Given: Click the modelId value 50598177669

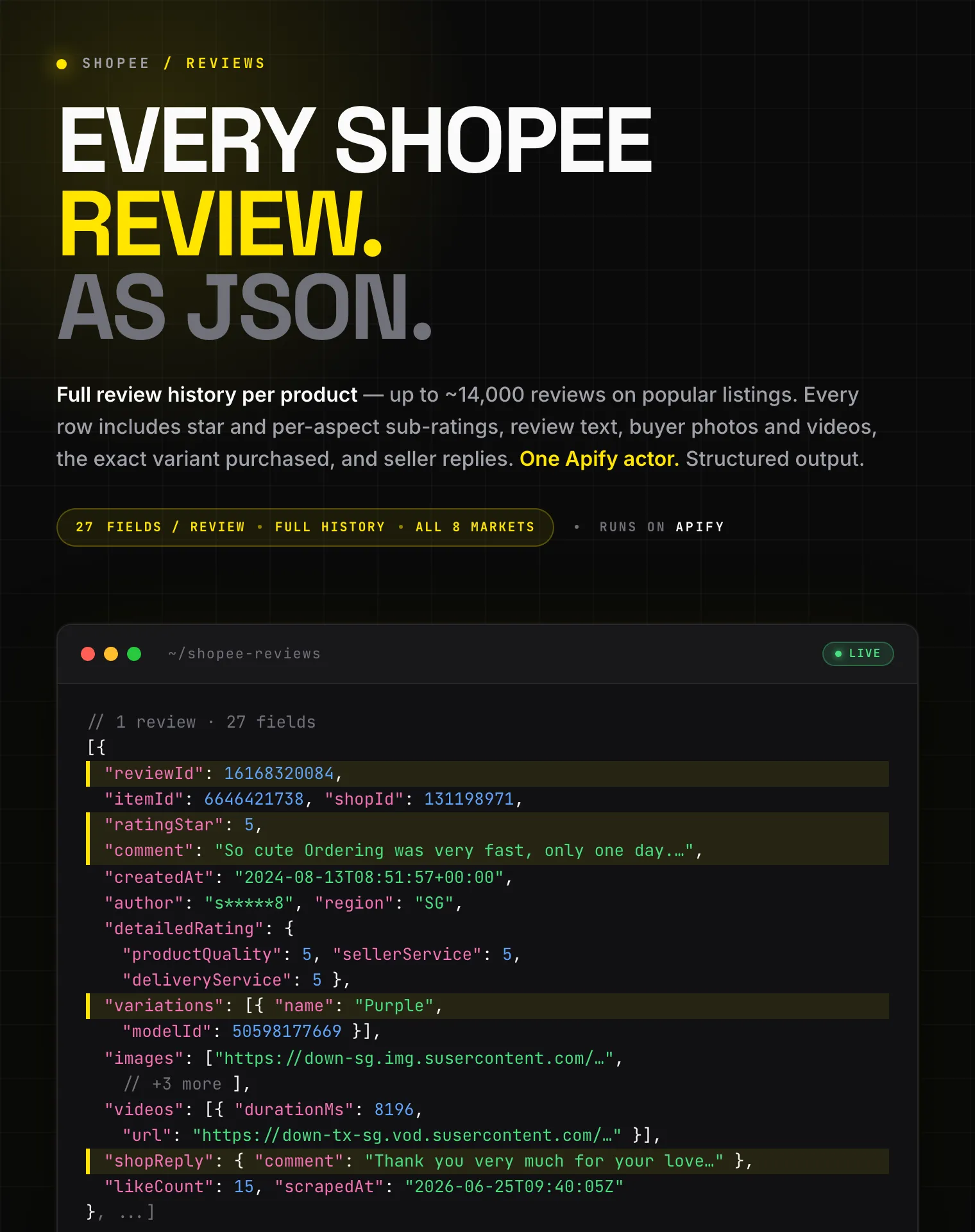Looking at the screenshot, I should (287, 1031).
